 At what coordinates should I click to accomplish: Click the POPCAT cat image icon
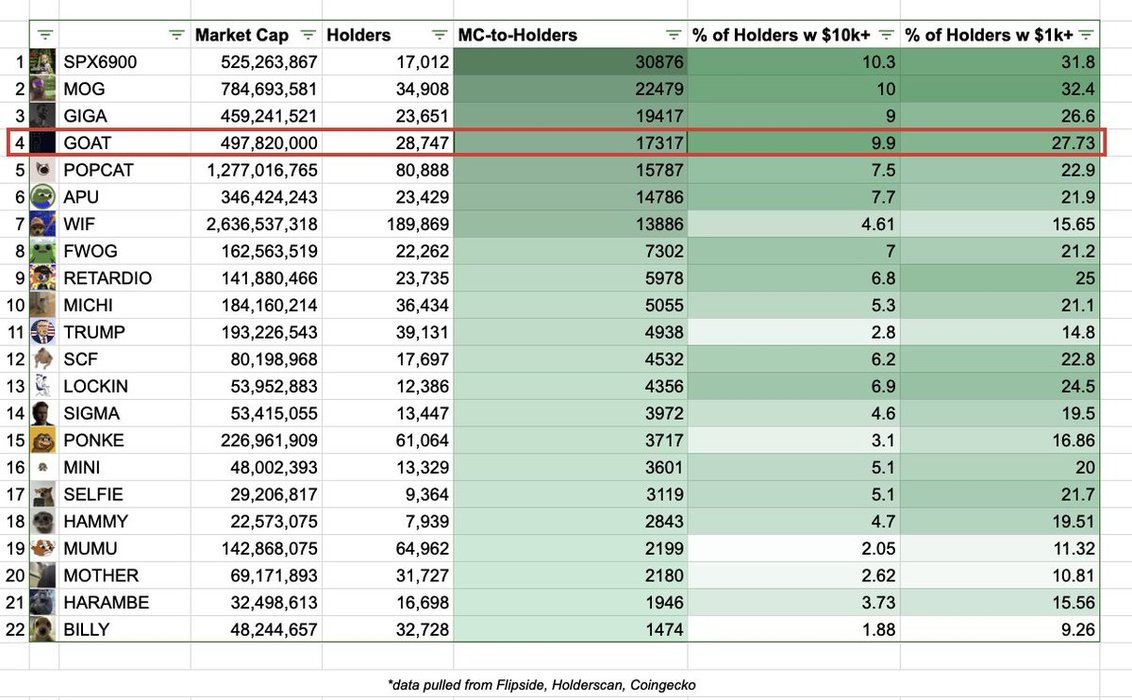[43, 170]
